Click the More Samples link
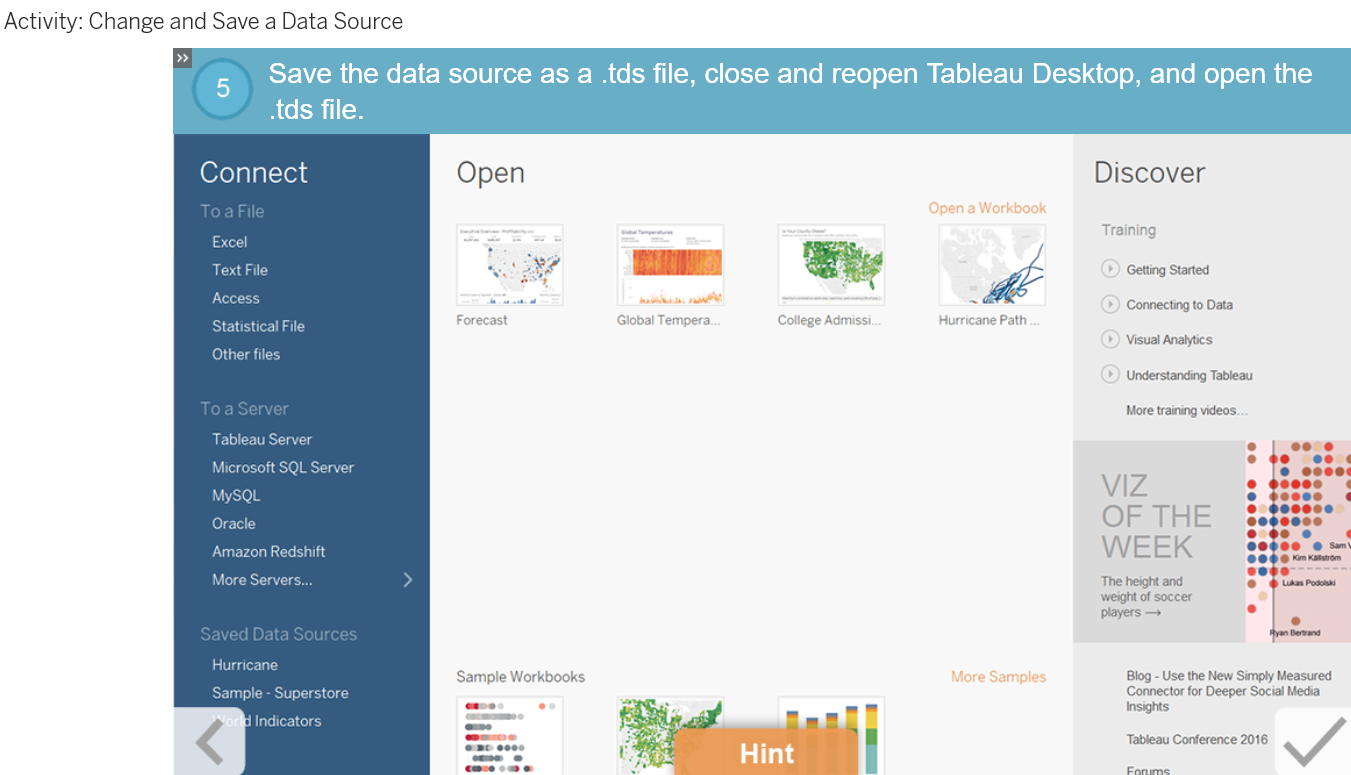 pos(998,677)
